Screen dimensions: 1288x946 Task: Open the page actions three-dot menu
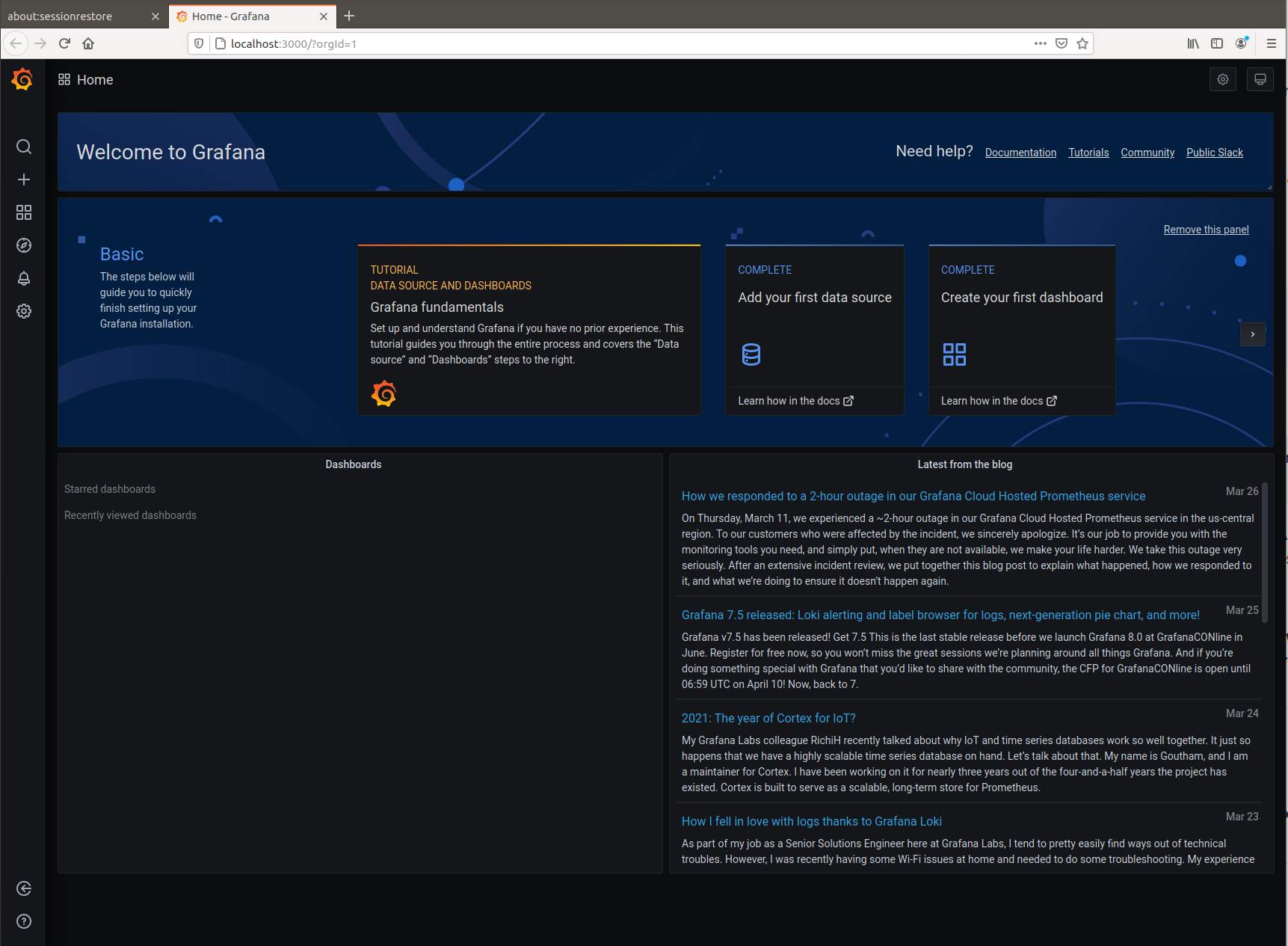click(x=1041, y=43)
